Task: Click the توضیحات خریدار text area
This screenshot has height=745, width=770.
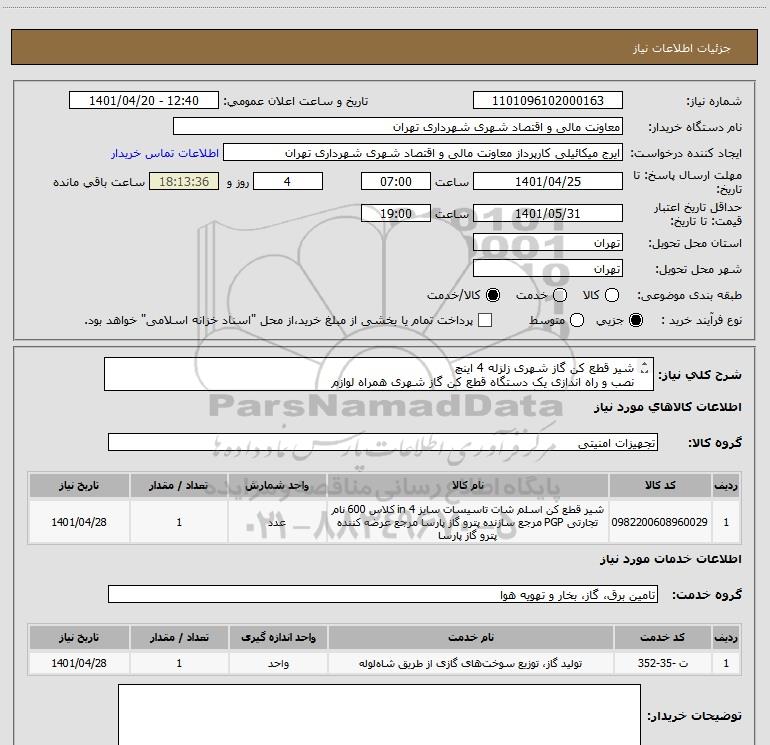Action: point(379,715)
